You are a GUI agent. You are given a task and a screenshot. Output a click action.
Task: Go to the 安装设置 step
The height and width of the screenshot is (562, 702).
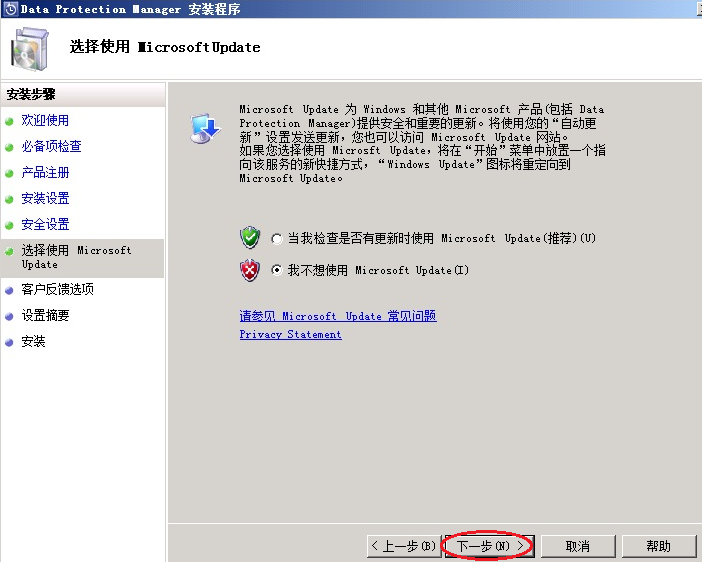tap(45, 198)
